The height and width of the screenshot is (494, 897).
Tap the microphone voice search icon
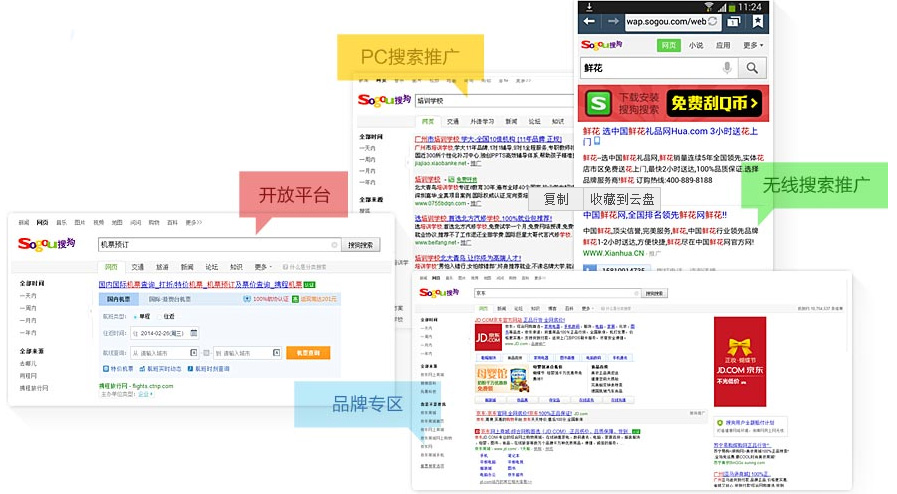pos(727,67)
